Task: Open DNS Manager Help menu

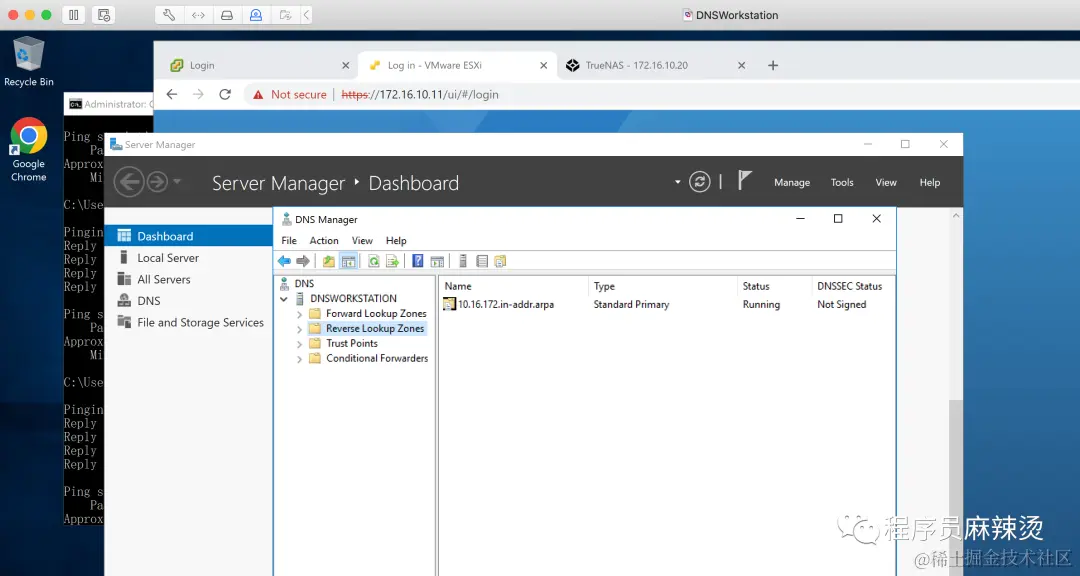Action: coord(396,240)
